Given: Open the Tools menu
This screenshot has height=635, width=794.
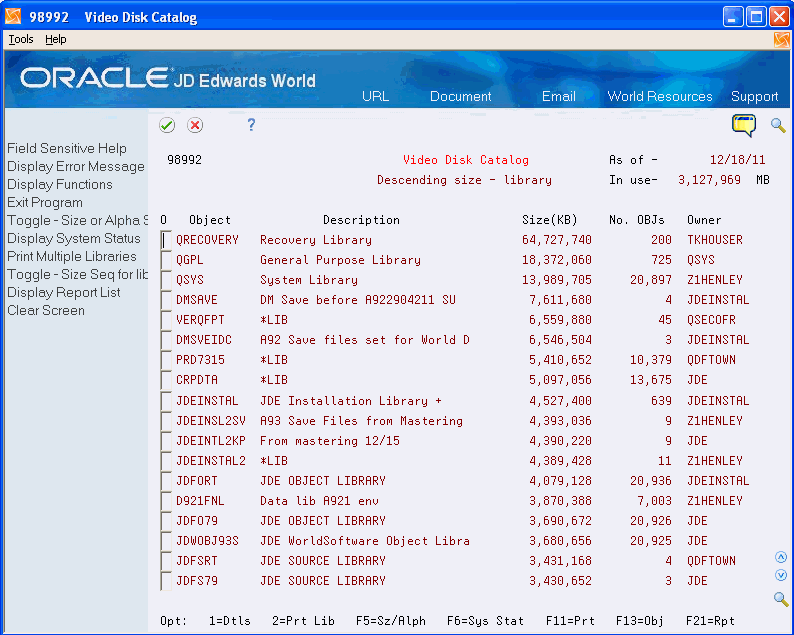Looking at the screenshot, I should (21, 39).
